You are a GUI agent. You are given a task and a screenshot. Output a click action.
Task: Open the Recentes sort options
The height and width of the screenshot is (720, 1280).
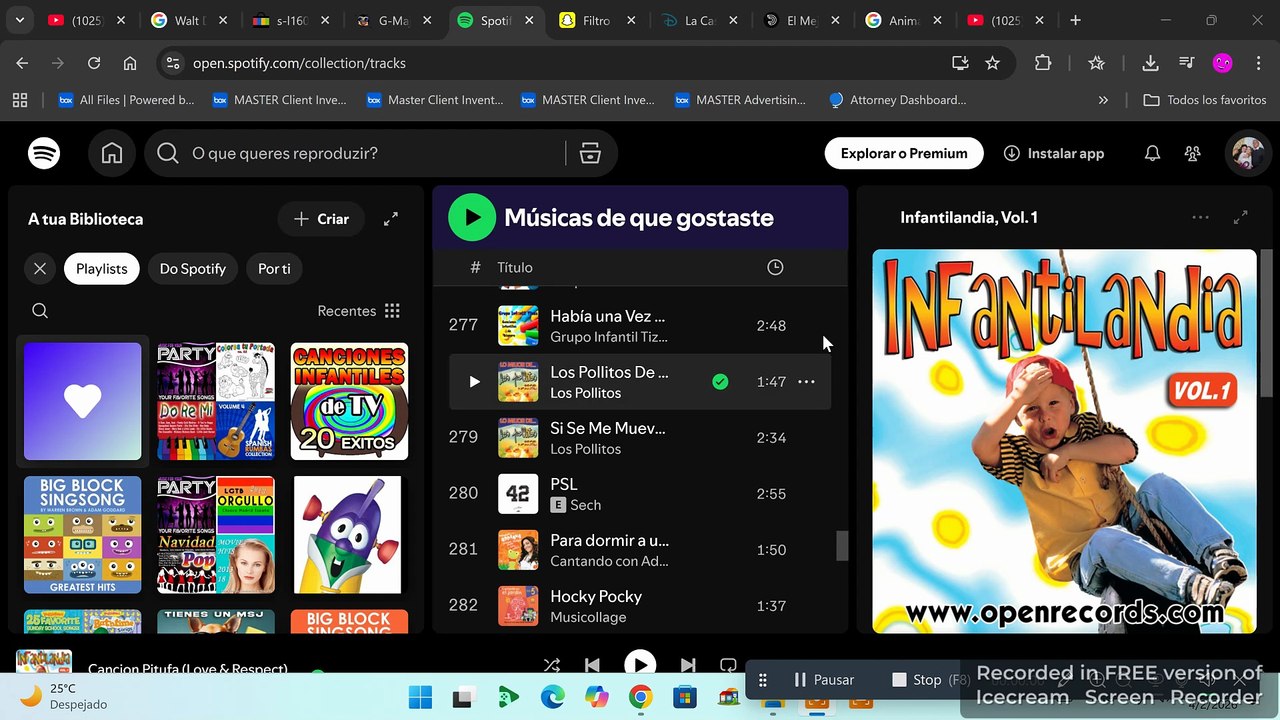point(359,311)
